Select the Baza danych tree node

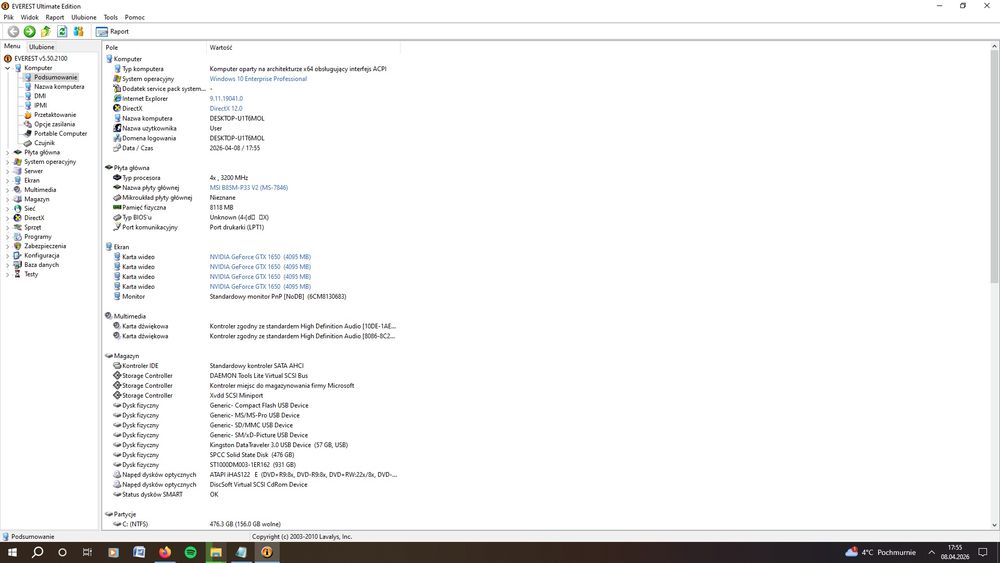coord(41,265)
